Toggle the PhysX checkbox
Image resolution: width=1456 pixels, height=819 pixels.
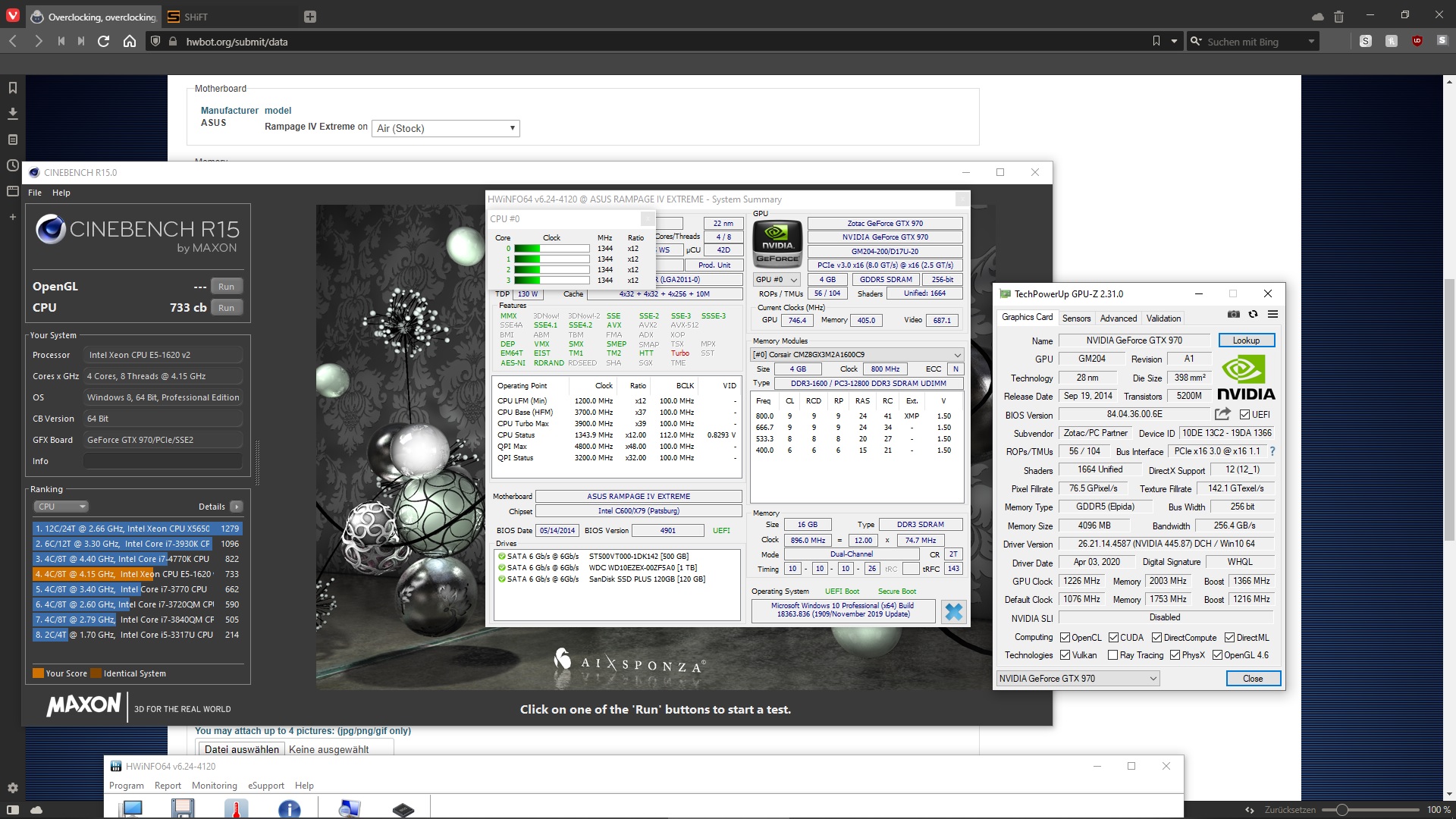(1175, 655)
